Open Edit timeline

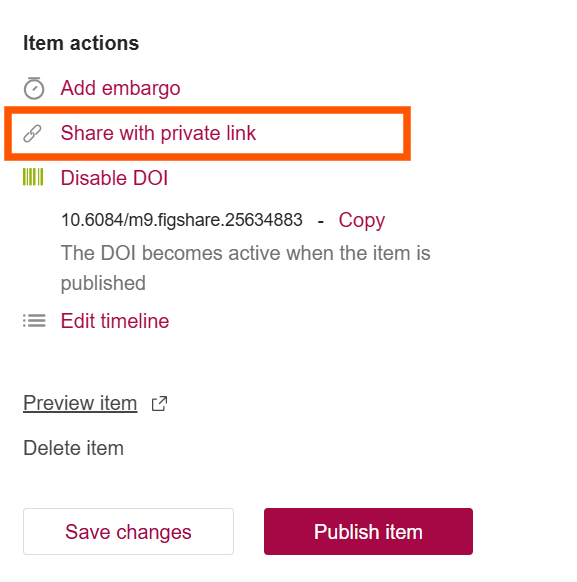[115, 321]
